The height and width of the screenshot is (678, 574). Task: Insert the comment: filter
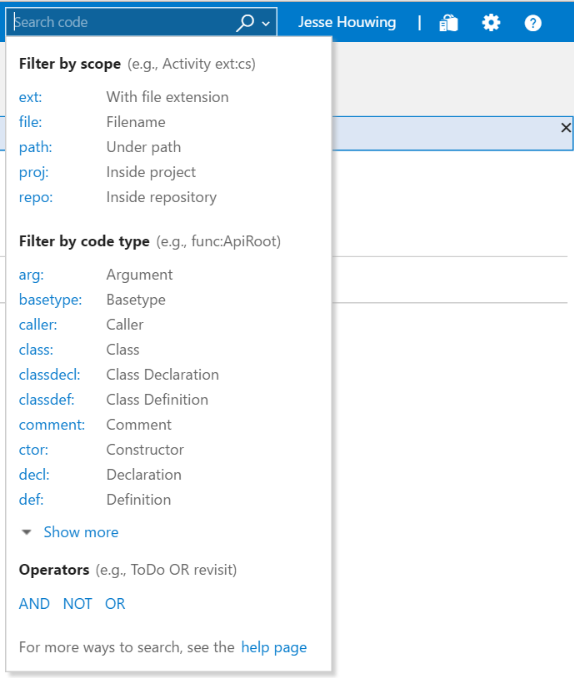click(x=52, y=425)
